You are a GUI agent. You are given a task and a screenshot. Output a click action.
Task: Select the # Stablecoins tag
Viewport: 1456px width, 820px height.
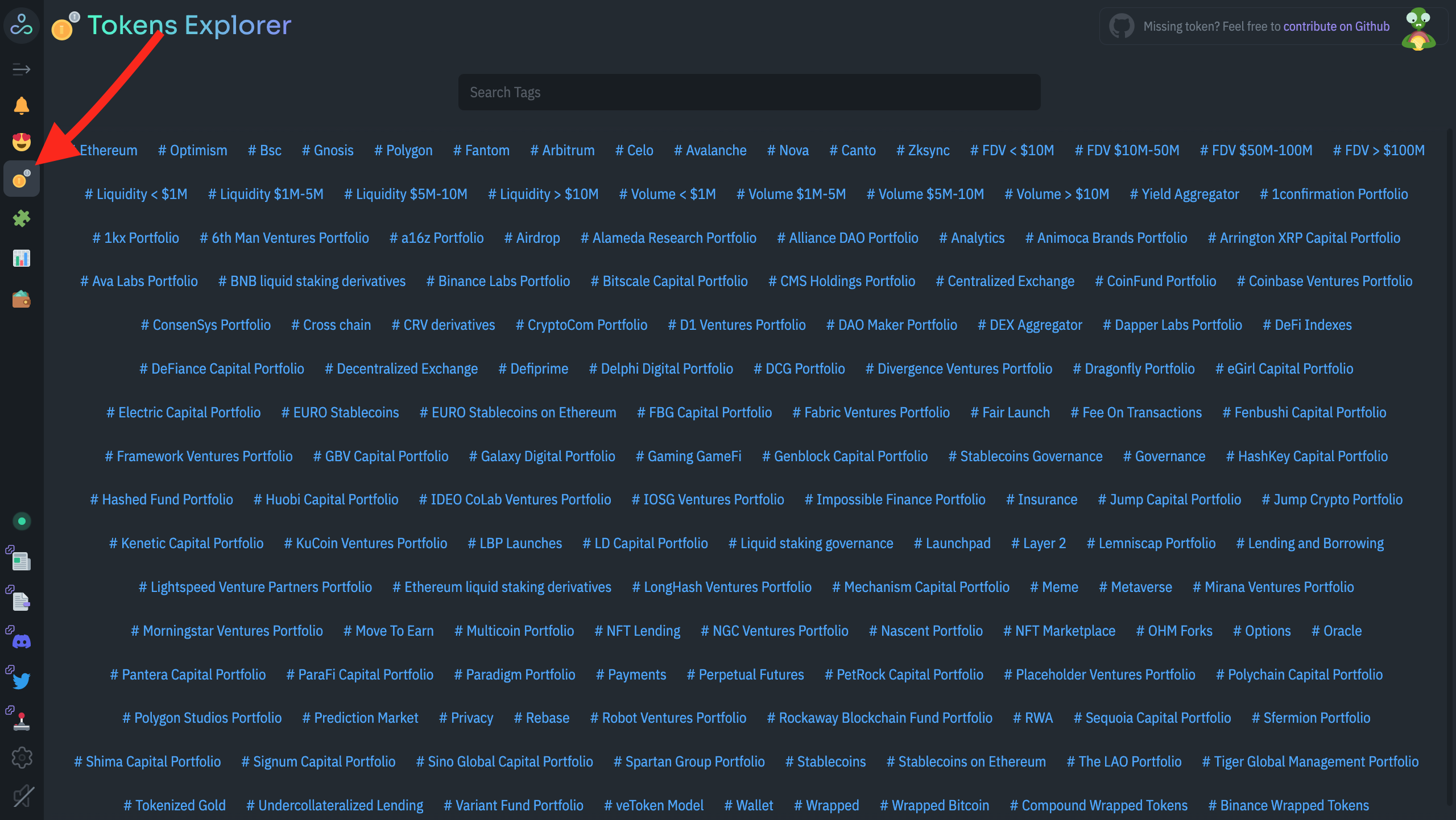click(825, 762)
